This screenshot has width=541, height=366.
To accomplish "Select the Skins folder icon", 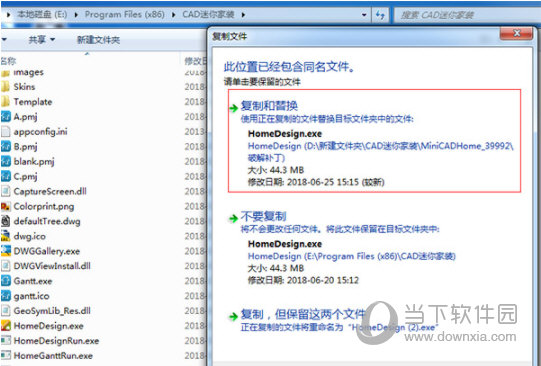I will coord(5,87).
